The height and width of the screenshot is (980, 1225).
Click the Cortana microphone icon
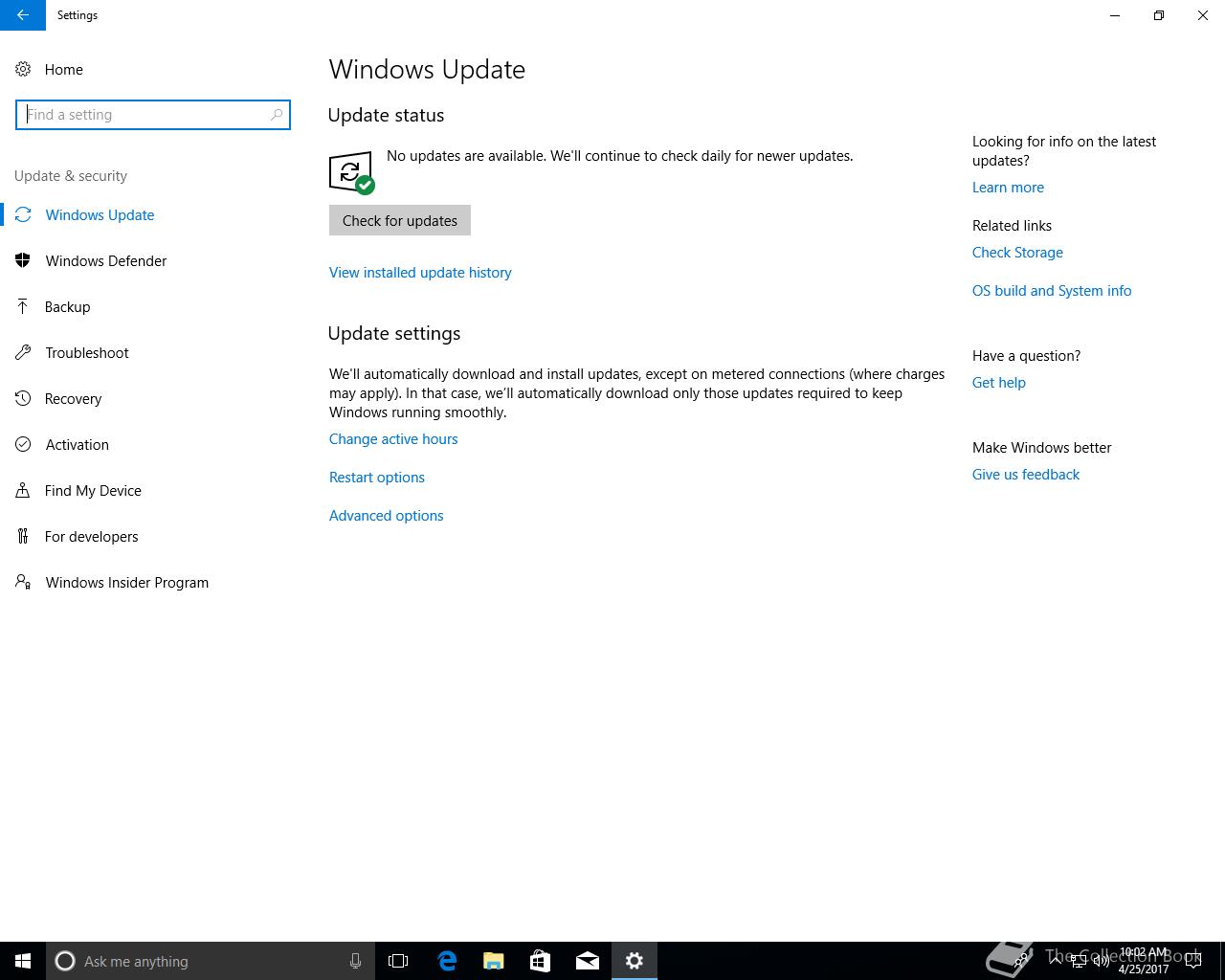pos(355,961)
